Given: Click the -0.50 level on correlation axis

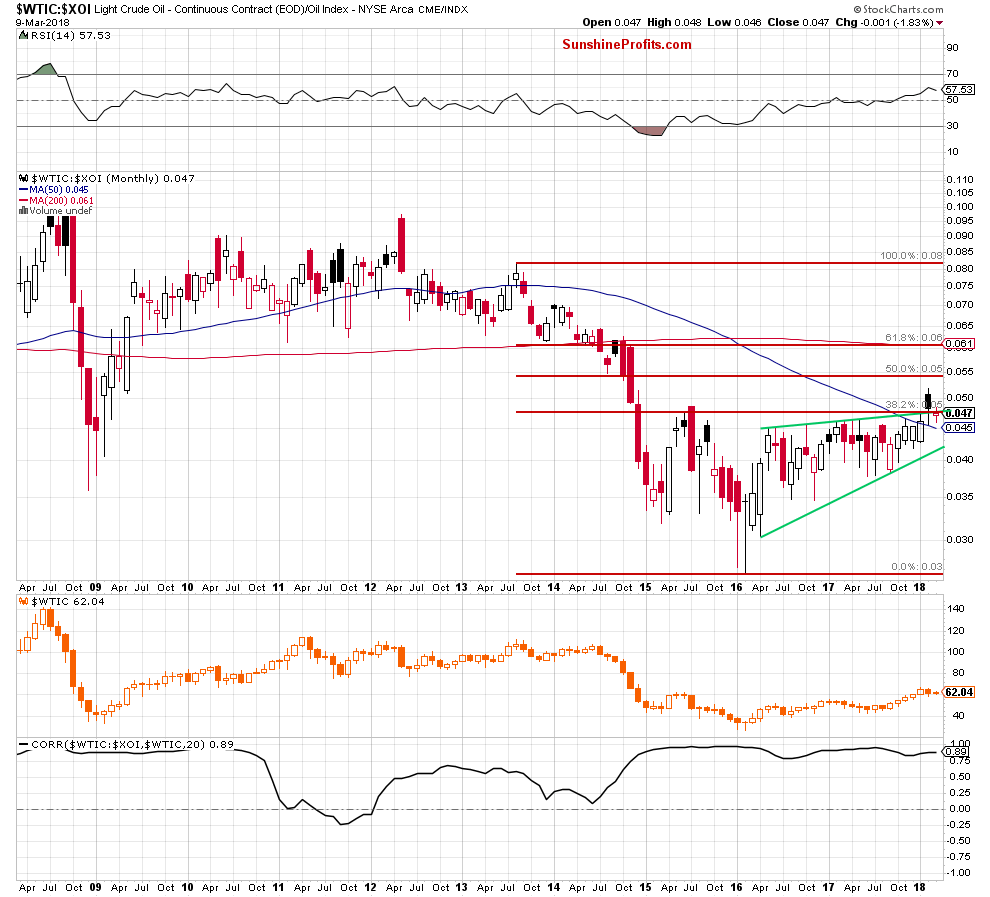Looking at the screenshot, I should 958,841.
